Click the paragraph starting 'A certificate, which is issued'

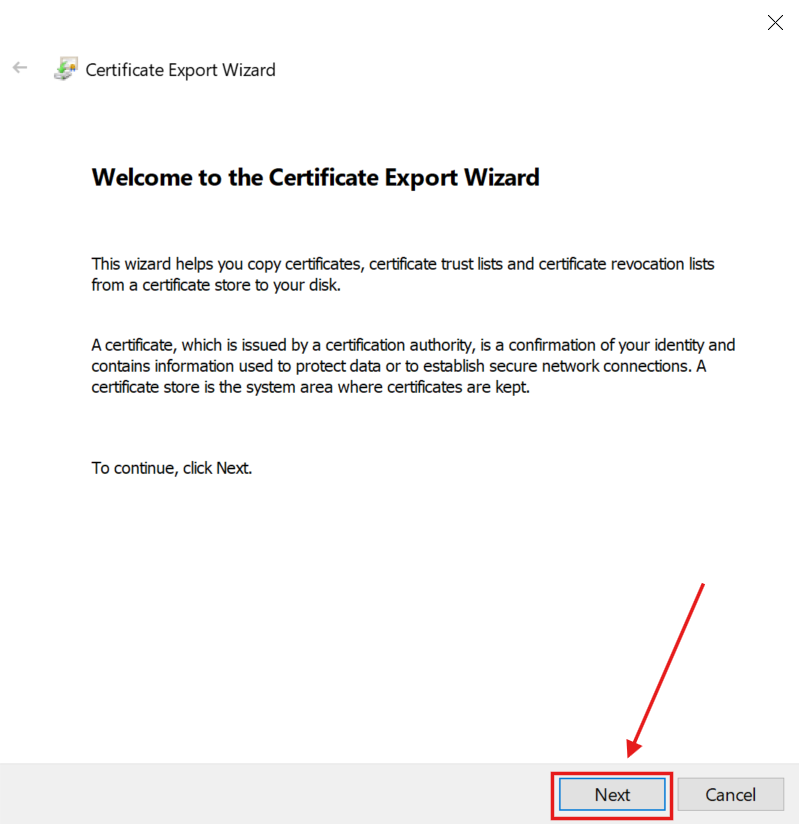coord(413,366)
